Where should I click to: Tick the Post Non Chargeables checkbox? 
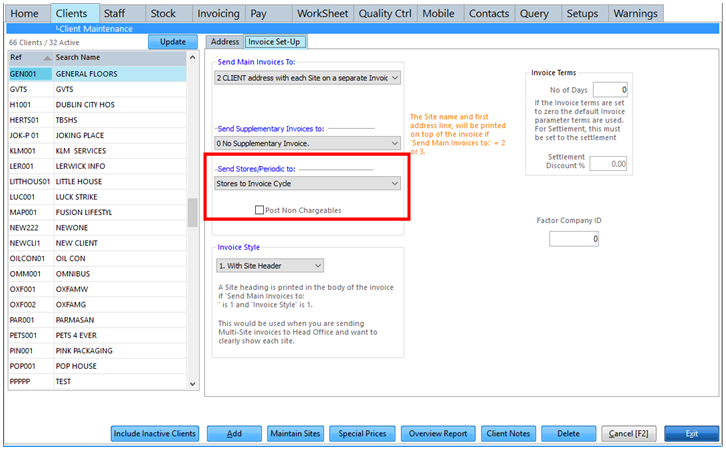[x=259, y=210]
